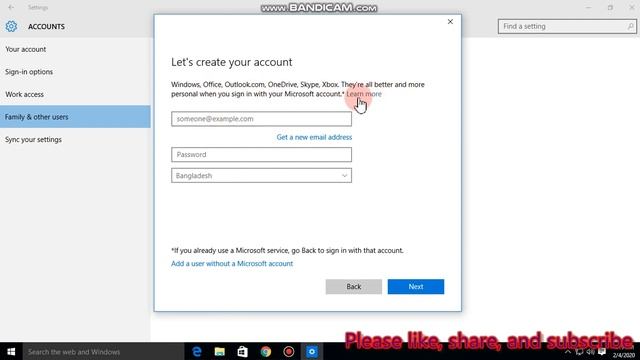Click the Accounts gear icon
The height and width of the screenshot is (360, 640).
point(11,27)
